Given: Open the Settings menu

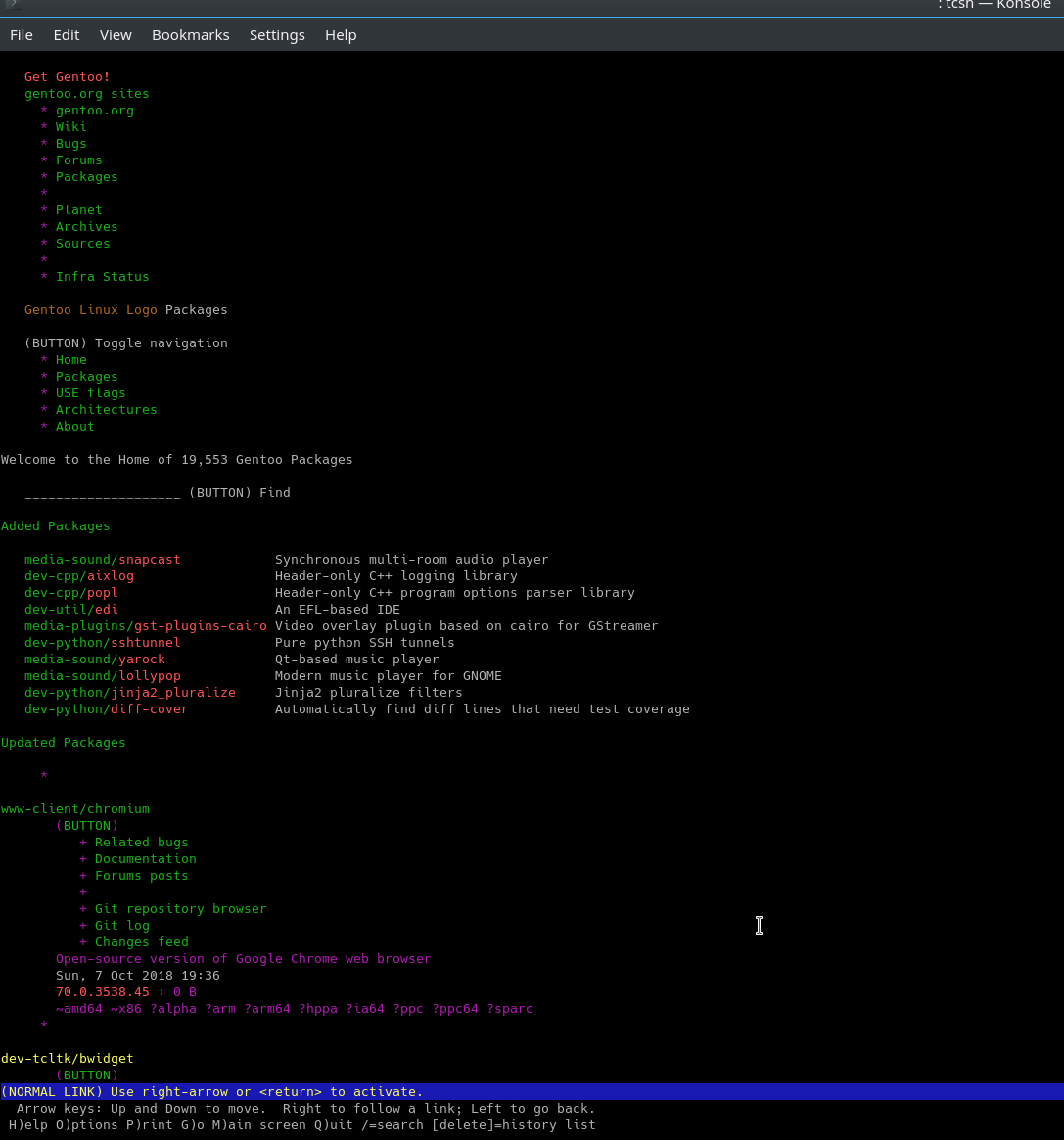Looking at the screenshot, I should pyautogui.click(x=277, y=35).
